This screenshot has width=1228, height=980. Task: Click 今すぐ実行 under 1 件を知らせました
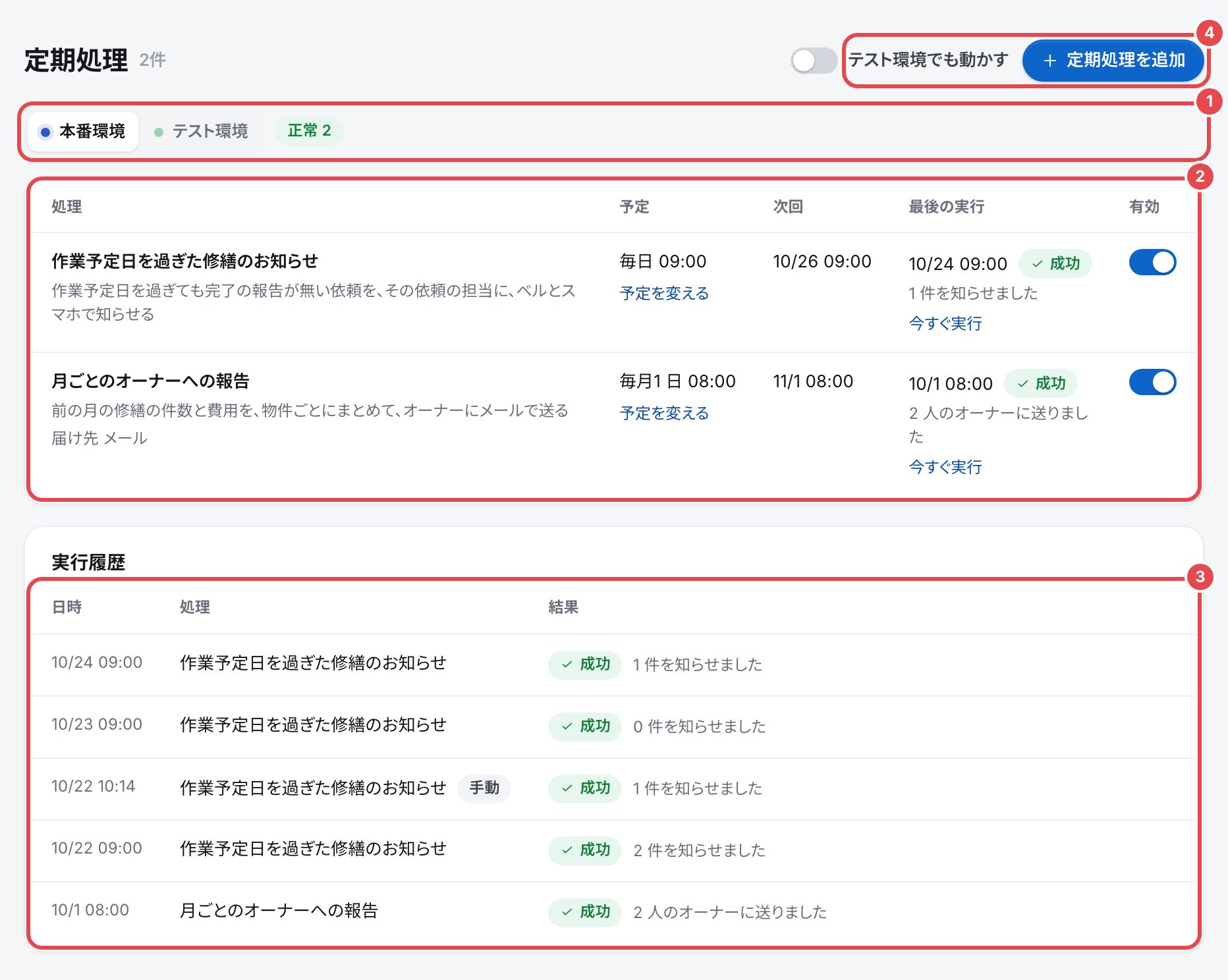[945, 323]
